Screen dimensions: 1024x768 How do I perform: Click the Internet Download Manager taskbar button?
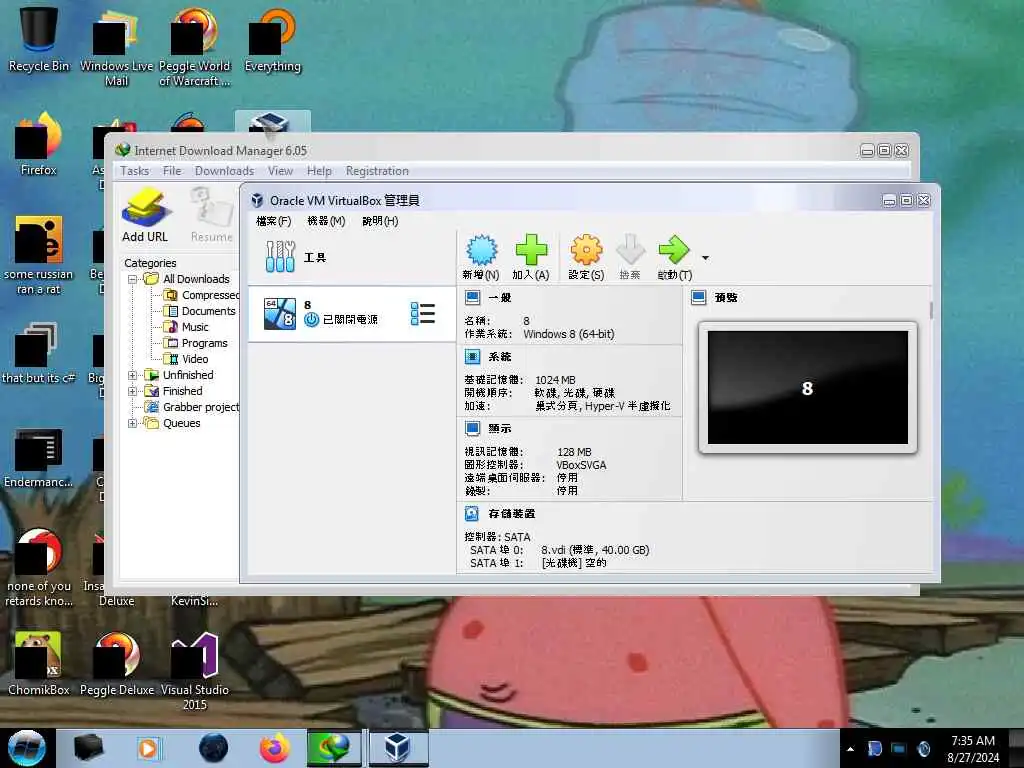point(334,748)
